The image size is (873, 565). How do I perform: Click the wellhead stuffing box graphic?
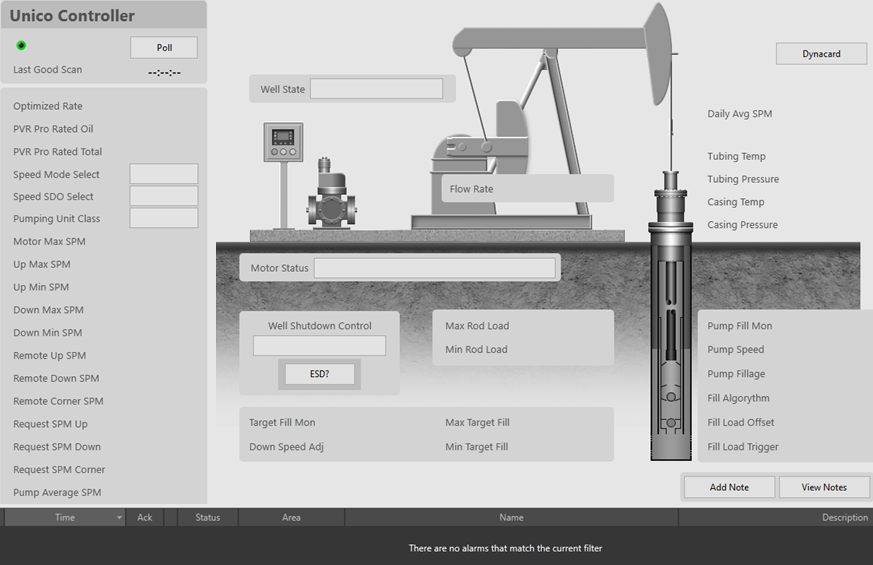[x=670, y=200]
